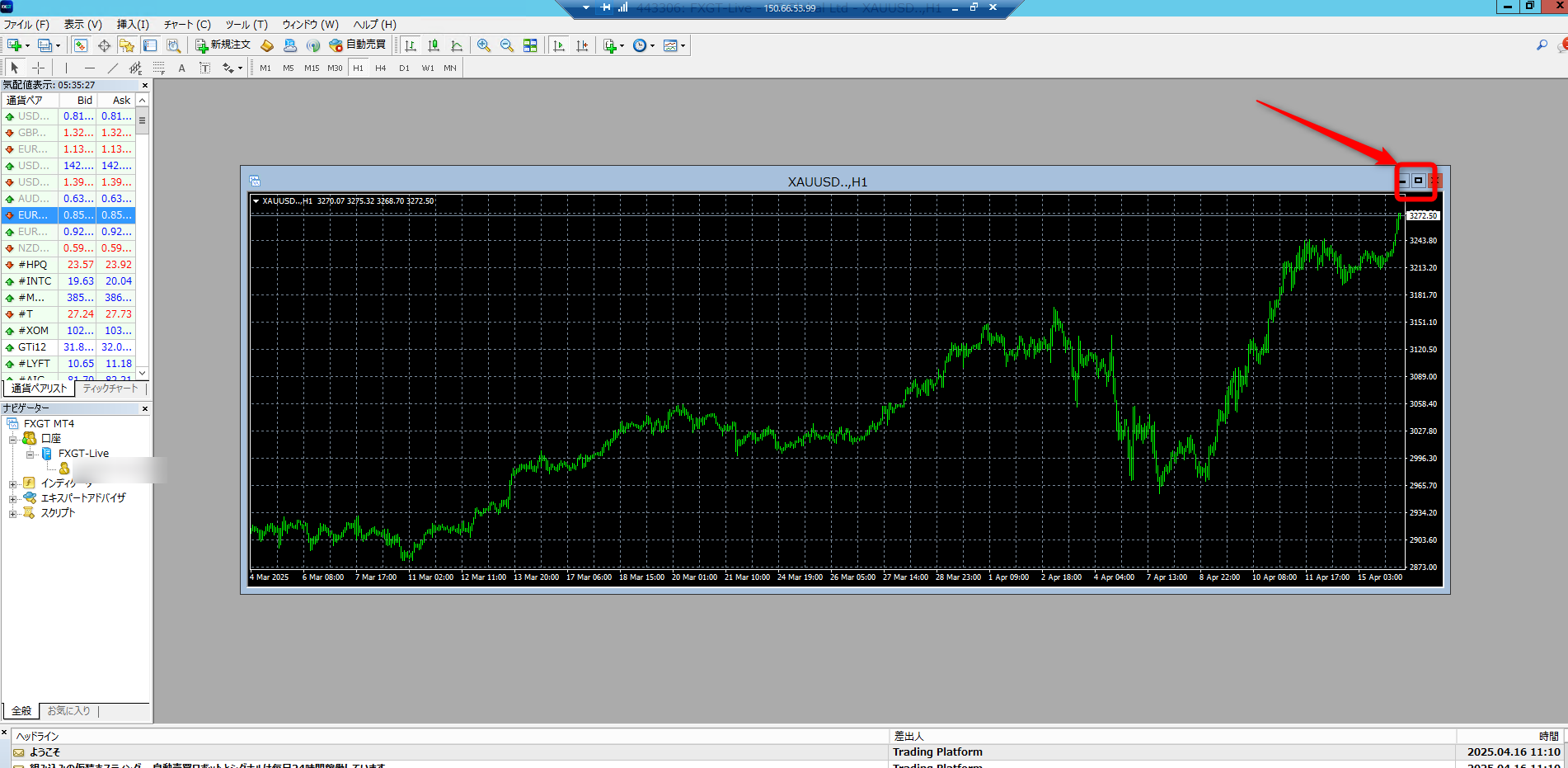
Task: Toggle the auto scroll chart icon
Action: coord(559,45)
